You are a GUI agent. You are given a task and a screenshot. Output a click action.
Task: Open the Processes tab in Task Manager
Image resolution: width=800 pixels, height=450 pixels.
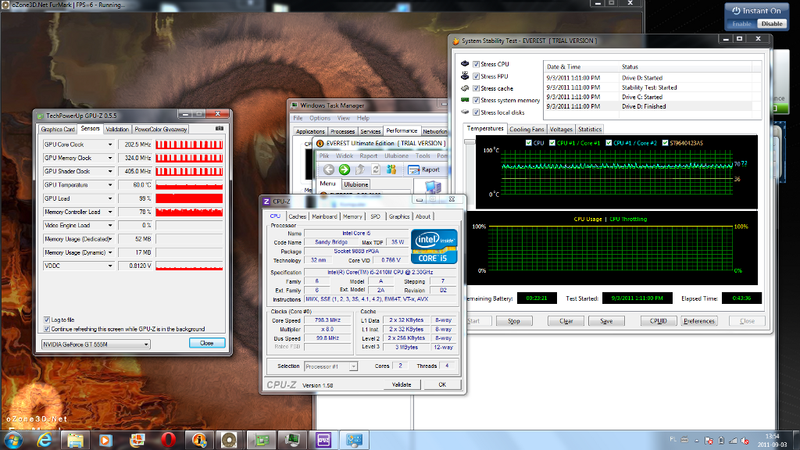[x=342, y=132]
